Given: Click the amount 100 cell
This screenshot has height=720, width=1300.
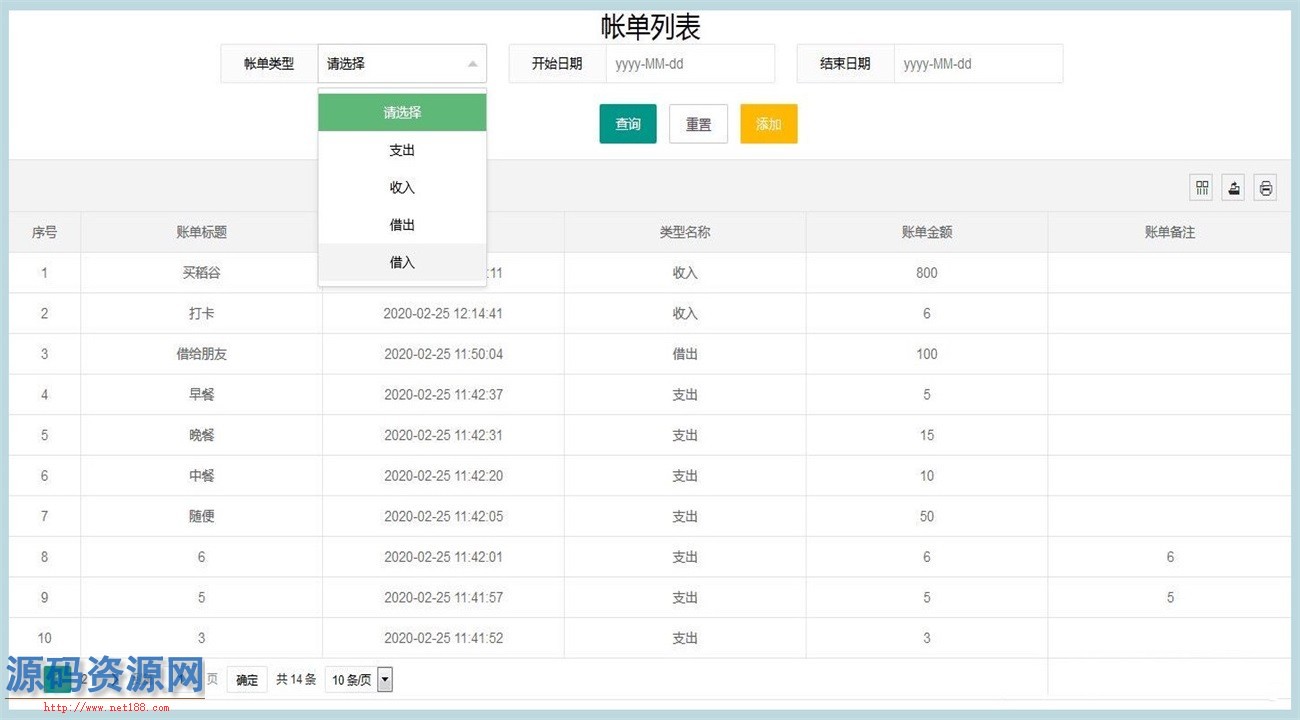Looking at the screenshot, I should pos(927,354).
